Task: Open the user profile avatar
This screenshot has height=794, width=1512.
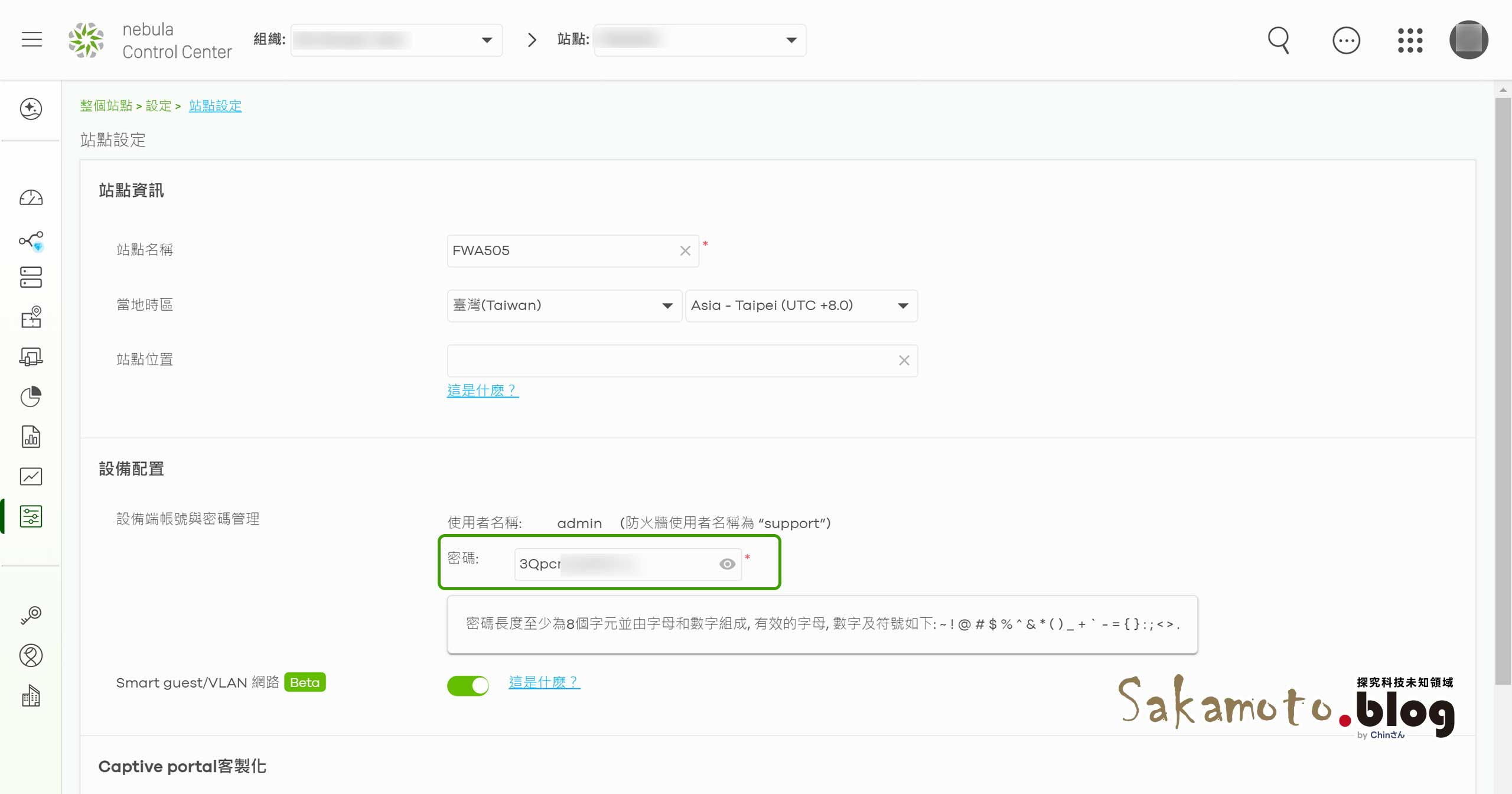Action: [x=1468, y=40]
